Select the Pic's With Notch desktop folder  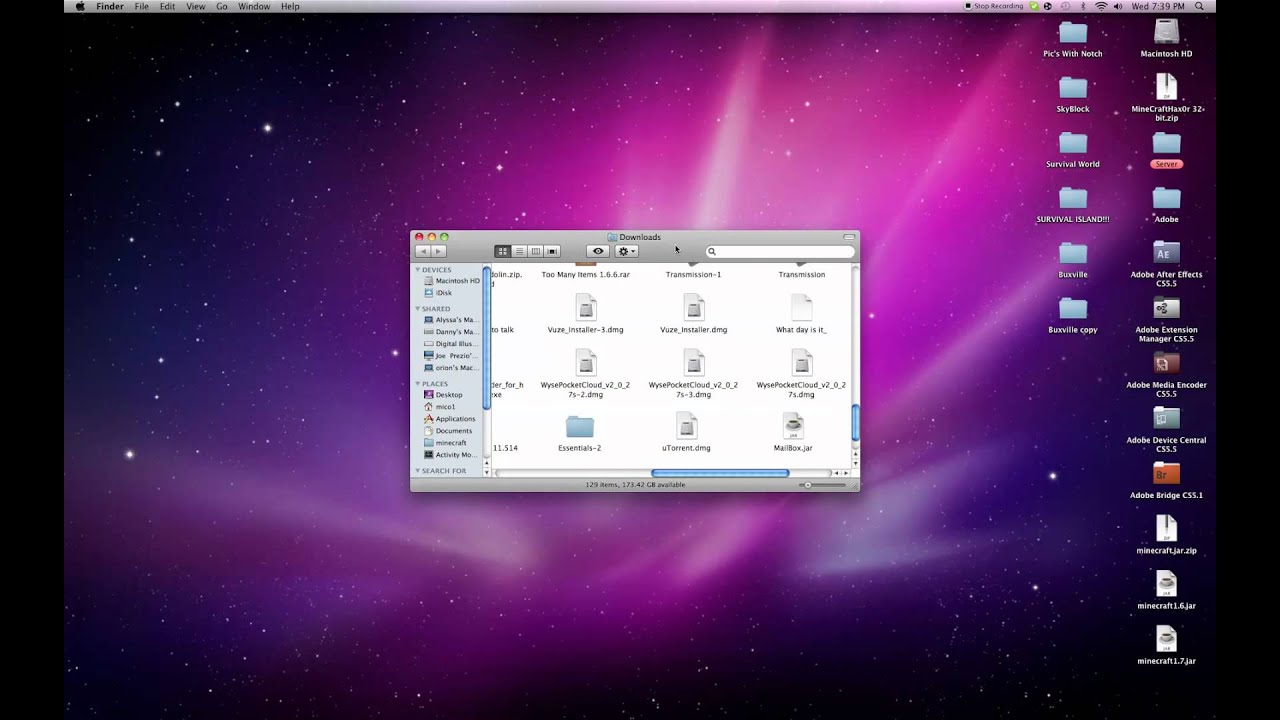coord(1073,33)
